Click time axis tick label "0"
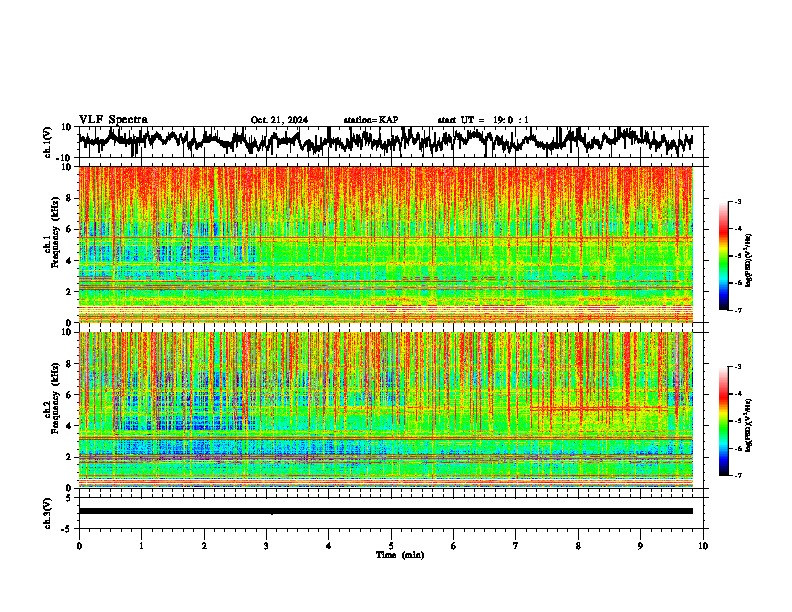The width and height of the screenshot is (792, 612). [79, 546]
